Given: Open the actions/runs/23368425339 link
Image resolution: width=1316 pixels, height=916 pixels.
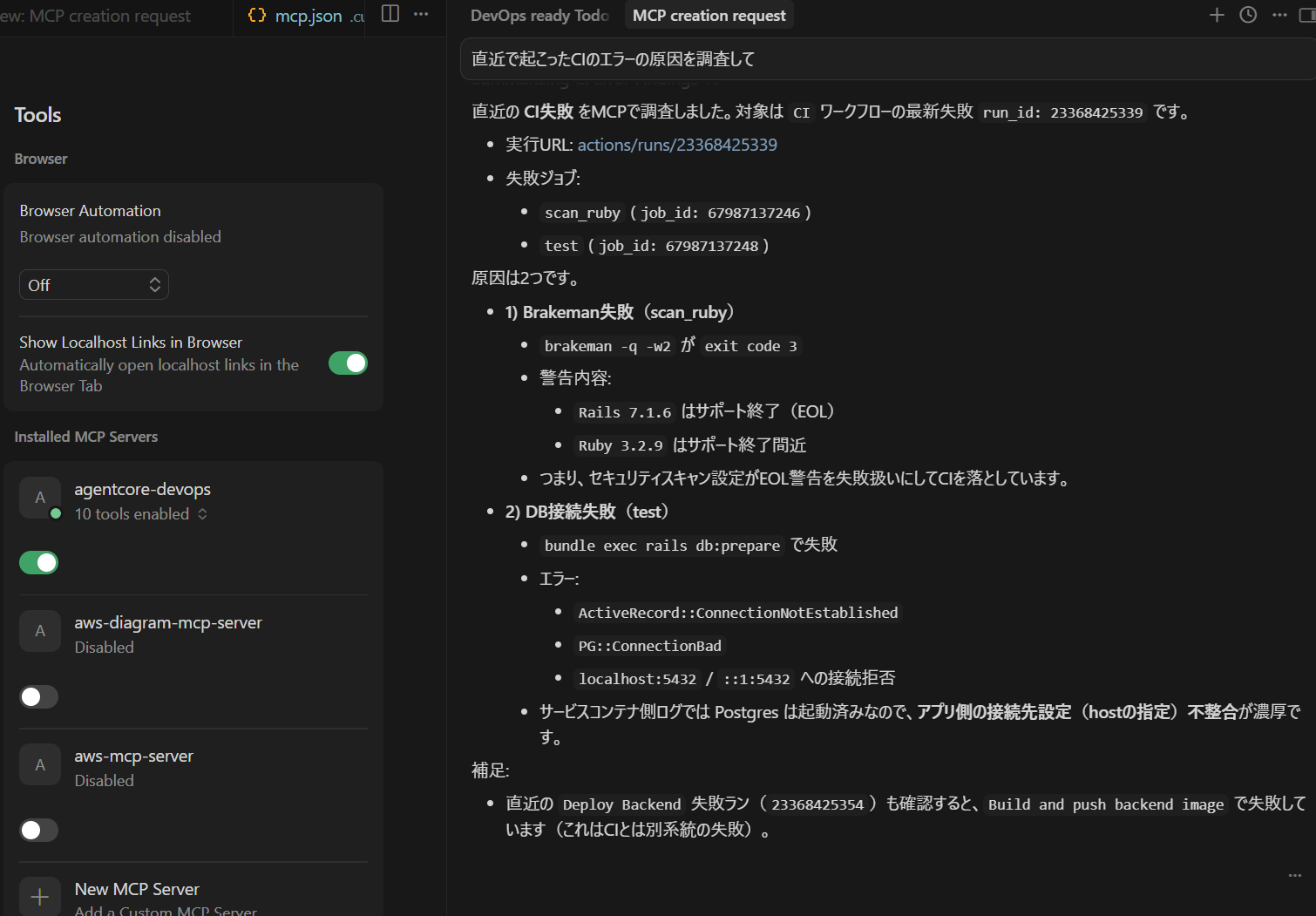Looking at the screenshot, I should 677,145.
